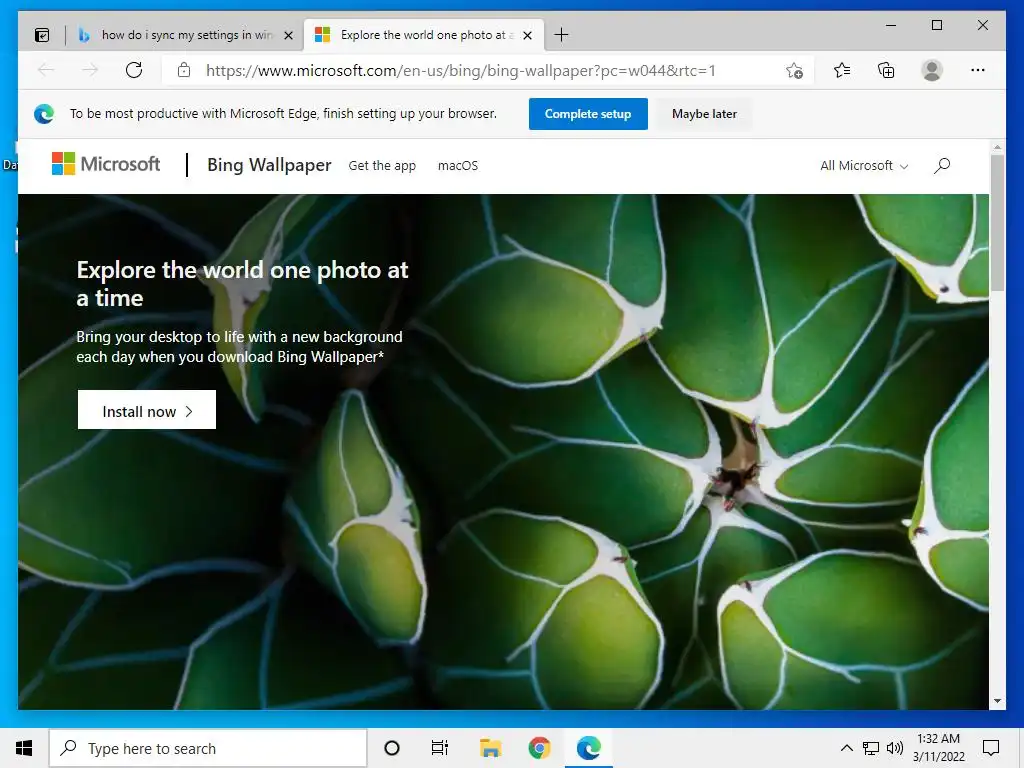Select macOS menu item
Image resolution: width=1024 pixels, height=768 pixels.
point(458,166)
